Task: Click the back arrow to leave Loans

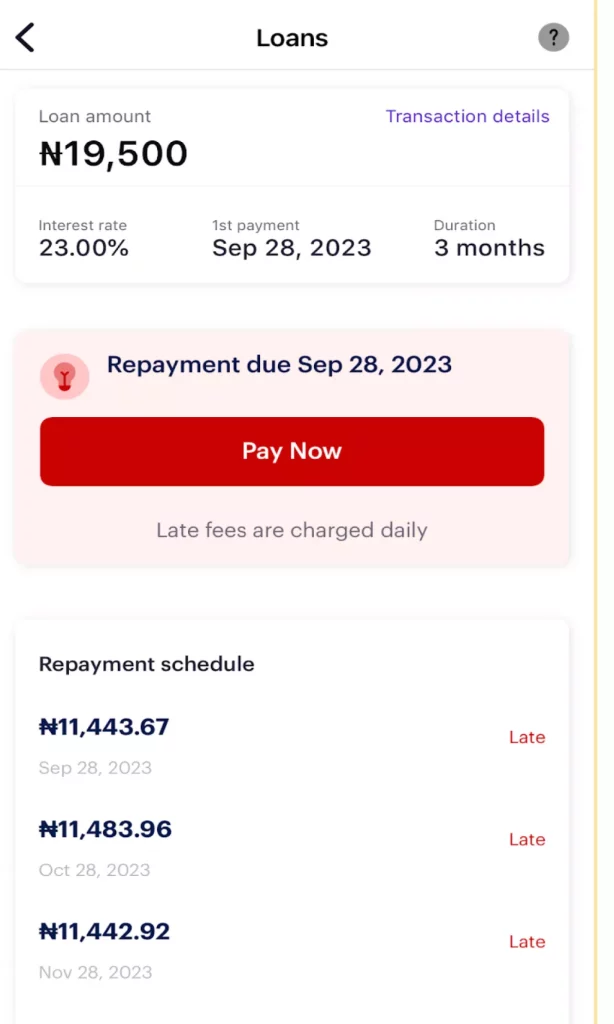Action: click(23, 37)
